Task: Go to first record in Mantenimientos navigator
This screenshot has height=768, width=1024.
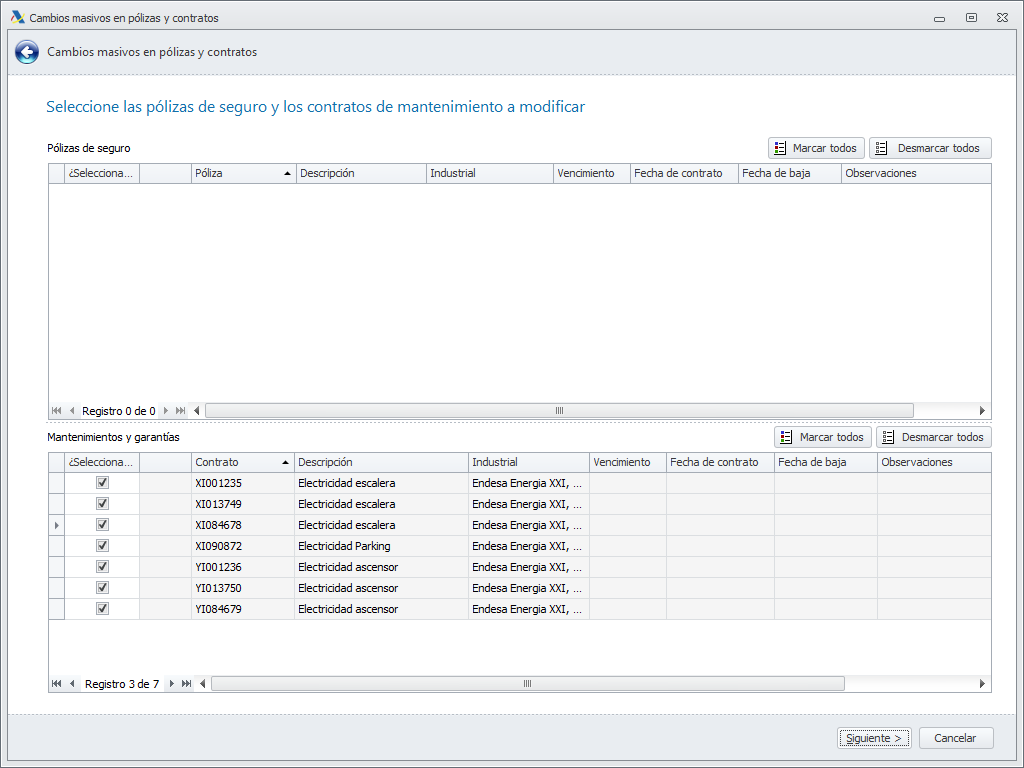Action: (56, 684)
